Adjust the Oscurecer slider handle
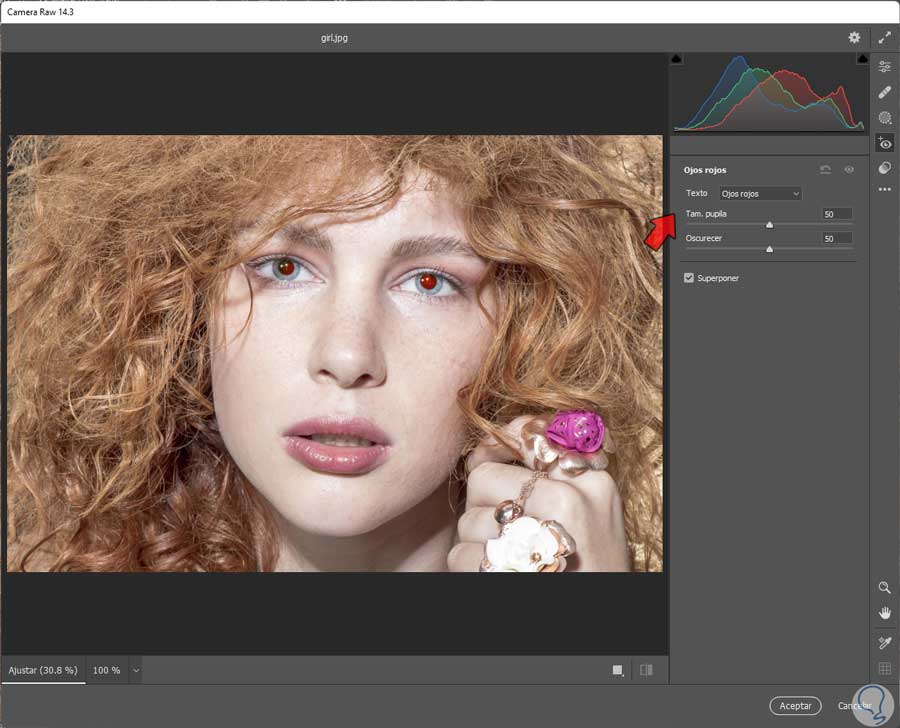Viewport: 900px width, 728px height. pos(770,249)
